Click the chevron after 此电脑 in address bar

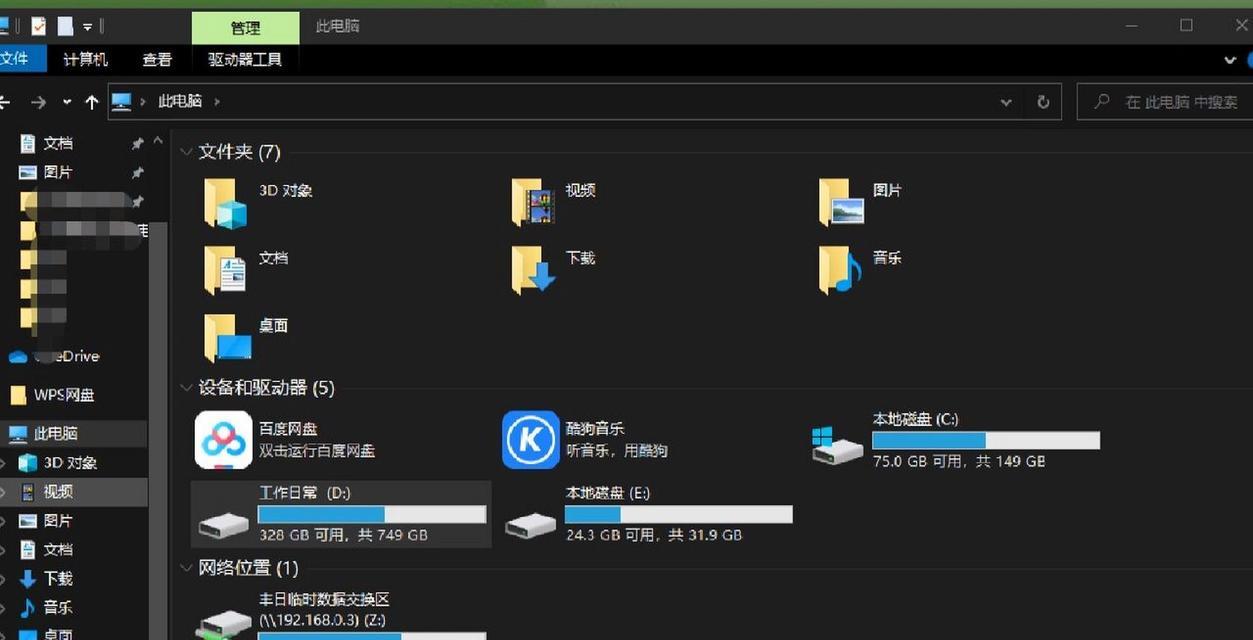coord(217,102)
